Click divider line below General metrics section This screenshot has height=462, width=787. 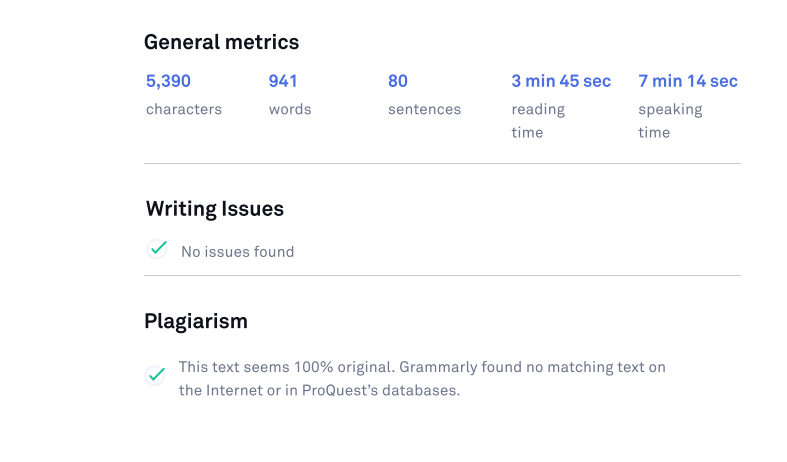(x=442, y=163)
